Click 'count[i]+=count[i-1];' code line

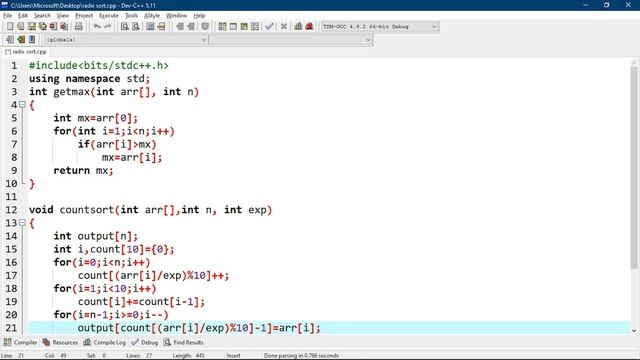[x=141, y=302]
